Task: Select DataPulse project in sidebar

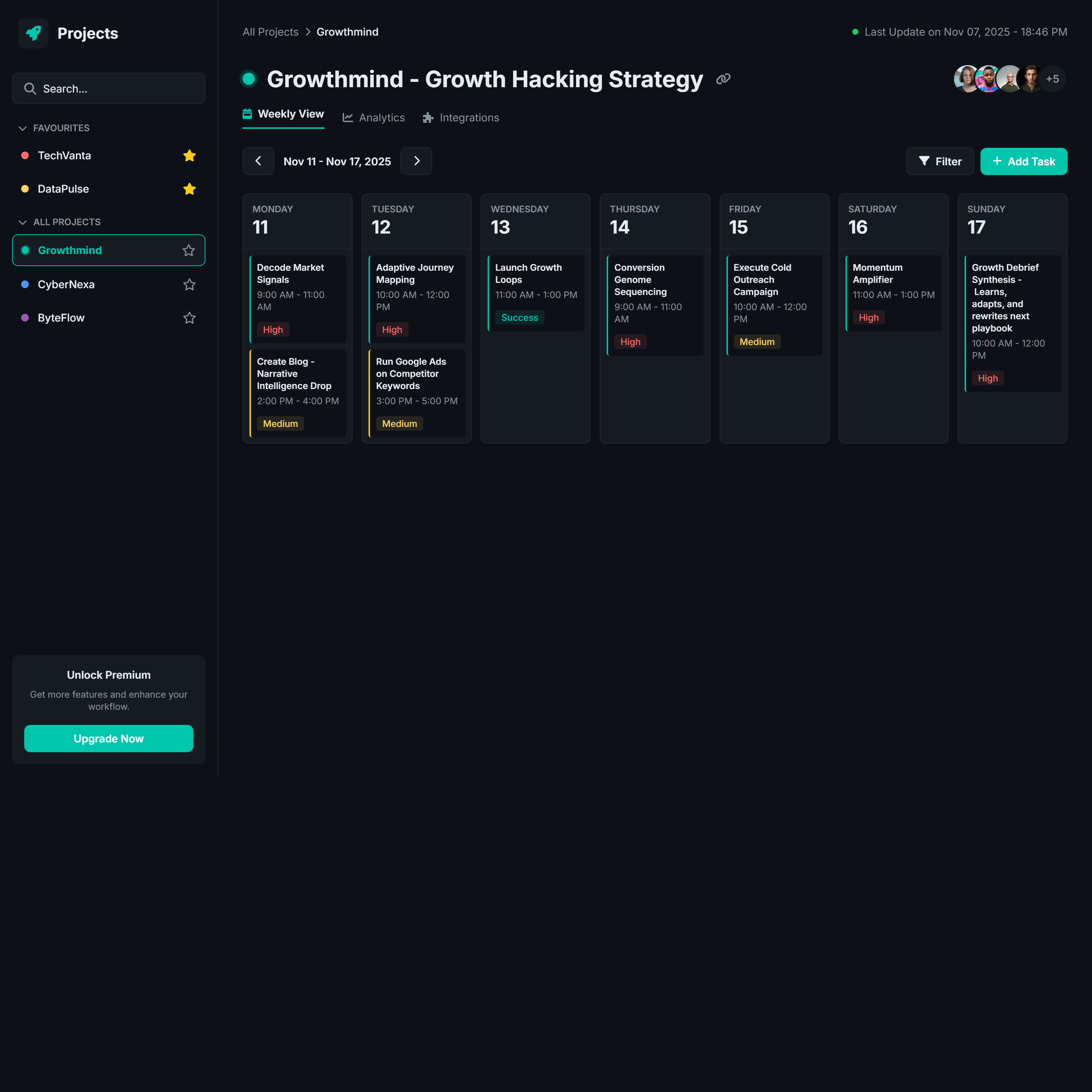Action: (63, 189)
